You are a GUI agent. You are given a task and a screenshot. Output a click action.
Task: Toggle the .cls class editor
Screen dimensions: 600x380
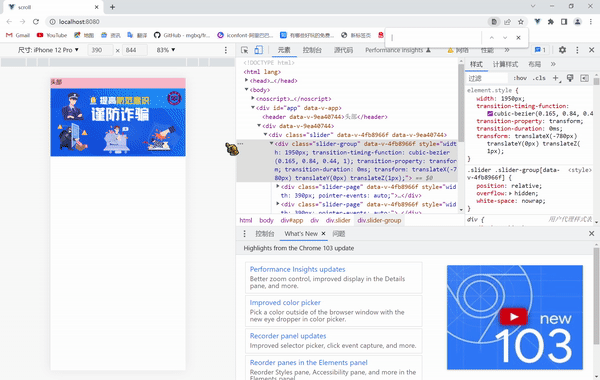tap(539, 78)
